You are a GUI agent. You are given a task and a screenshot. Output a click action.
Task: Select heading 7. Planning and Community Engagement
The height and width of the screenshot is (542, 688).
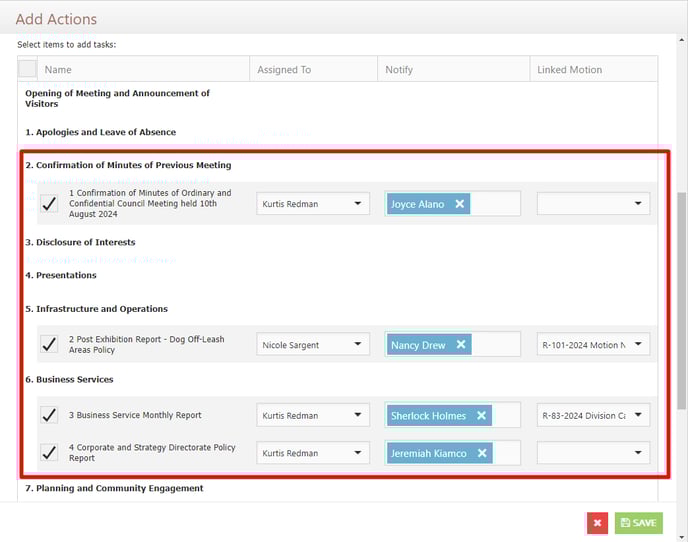(114, 488)
